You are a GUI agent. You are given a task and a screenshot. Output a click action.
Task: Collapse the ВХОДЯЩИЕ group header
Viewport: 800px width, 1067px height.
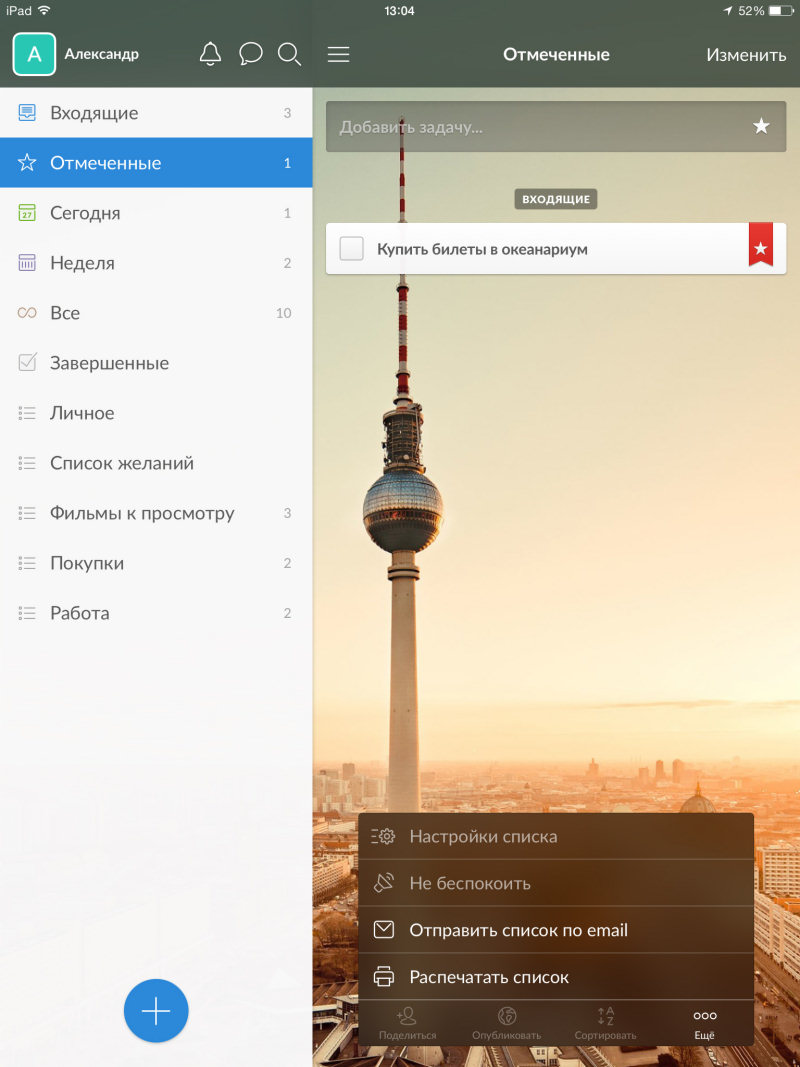(x=556, y=200)
